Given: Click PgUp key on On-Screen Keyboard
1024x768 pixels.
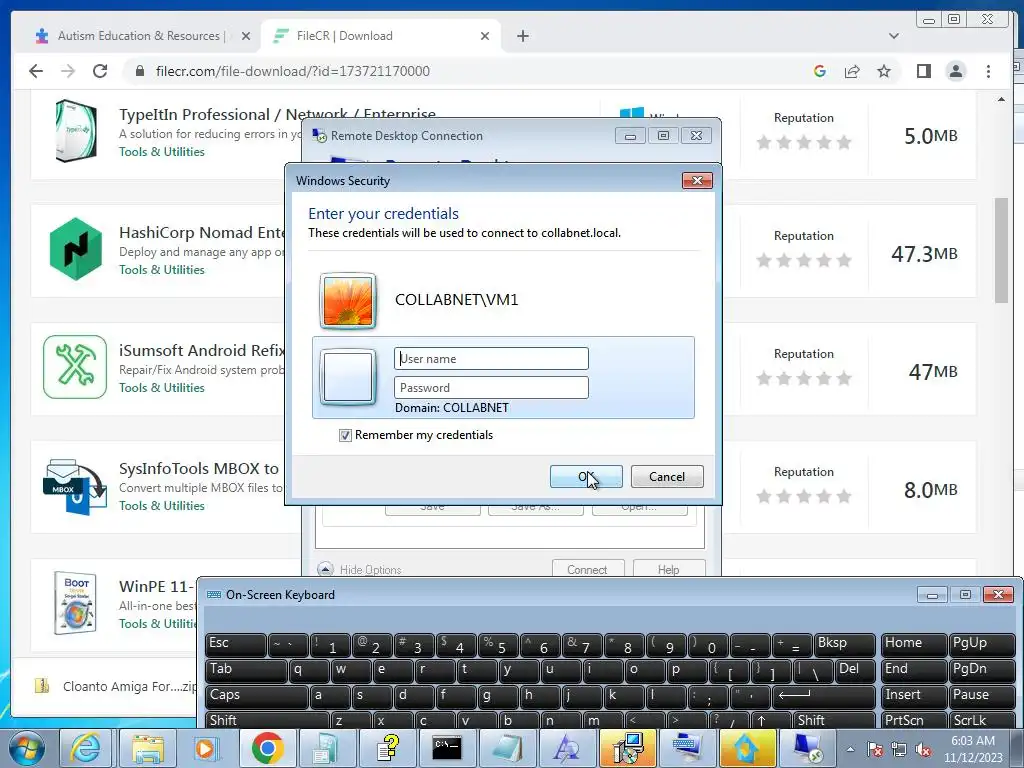Looking at the screenshot, I should pos(981,645).
